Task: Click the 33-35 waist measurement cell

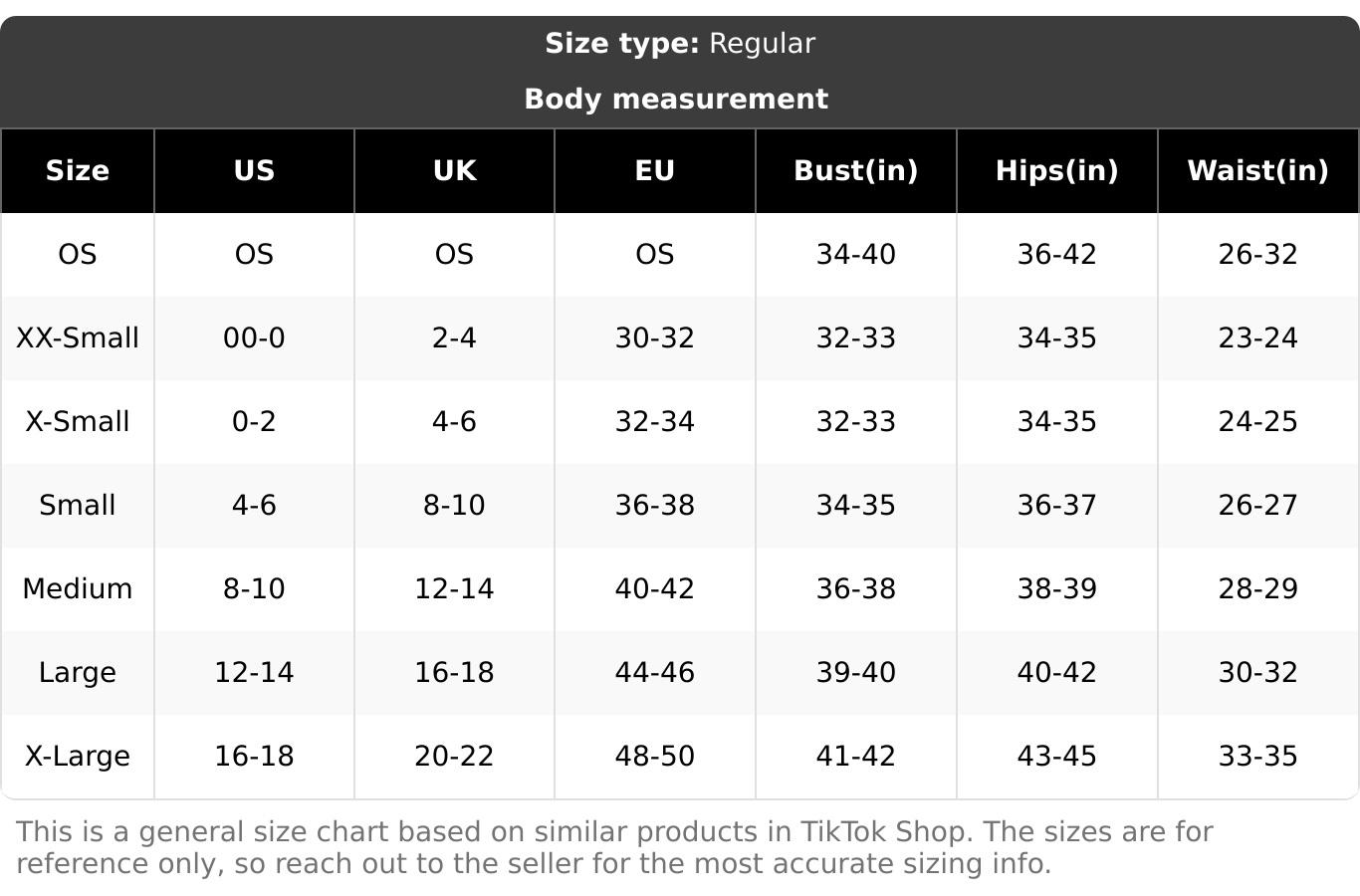Action: click(x=1257, y=756)
